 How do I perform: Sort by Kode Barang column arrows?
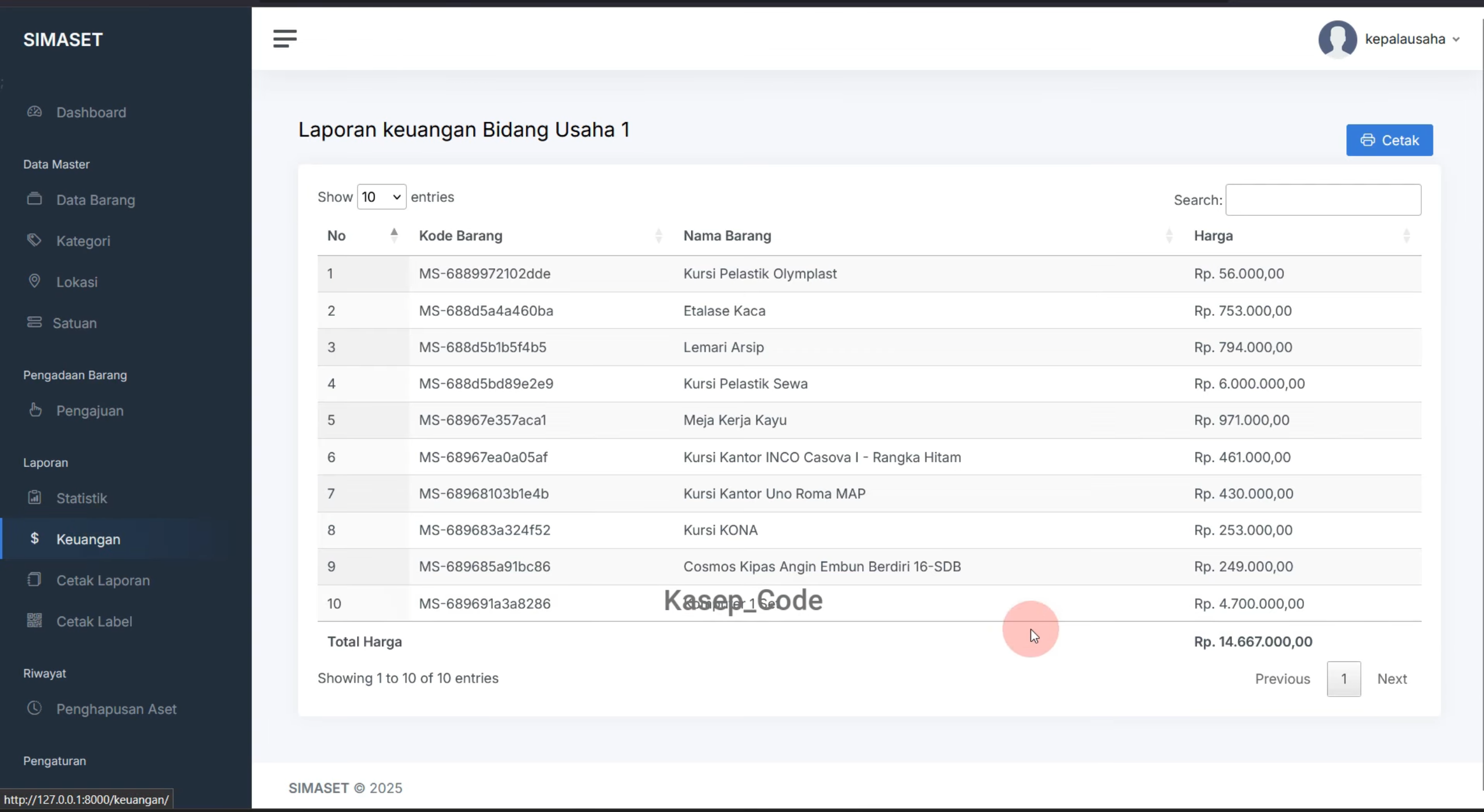658,235
